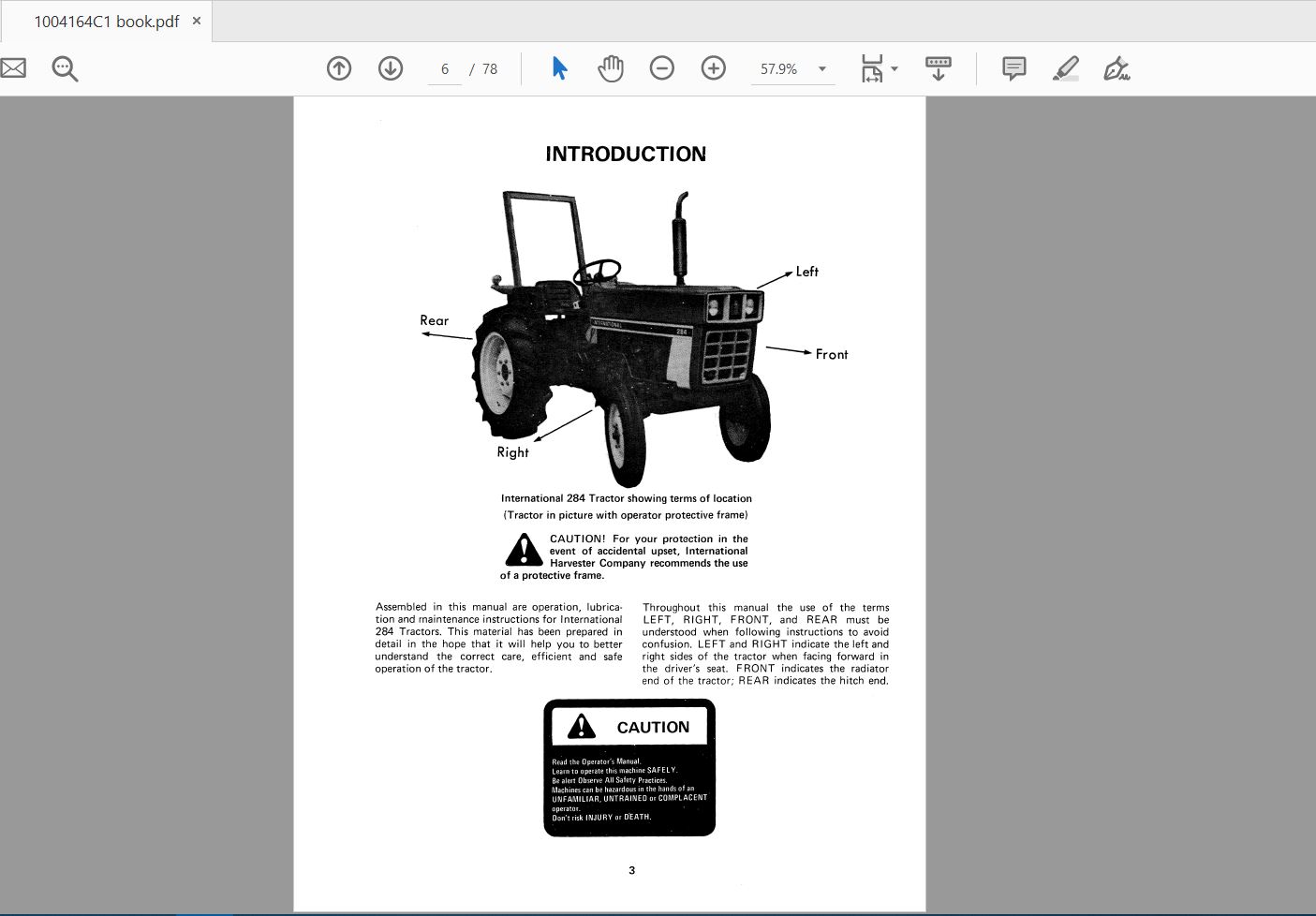Activate the text selection arrow tool
This screenshot has height=916, width=1316.
(558, 67)
